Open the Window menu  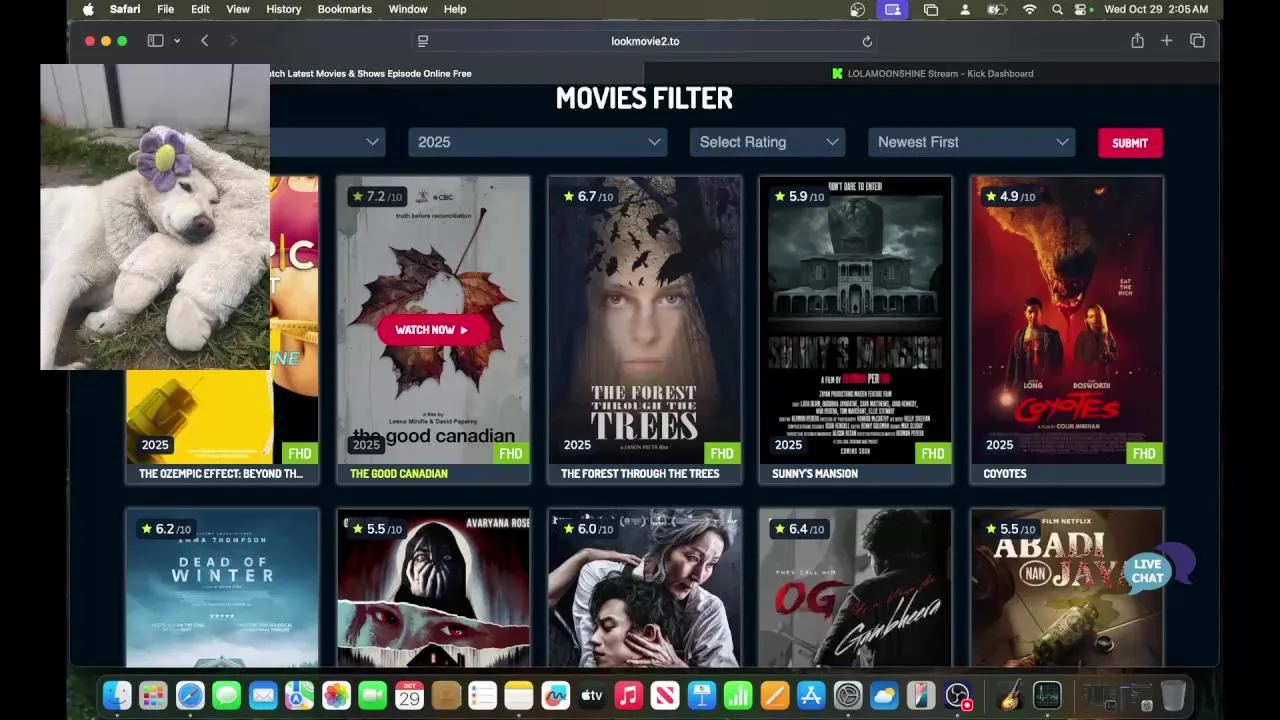coord(408,9)
